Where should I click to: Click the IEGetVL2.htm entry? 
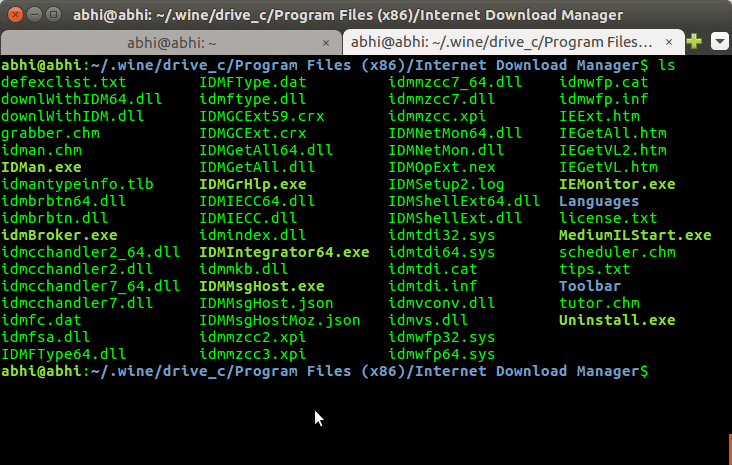point(613,150)
